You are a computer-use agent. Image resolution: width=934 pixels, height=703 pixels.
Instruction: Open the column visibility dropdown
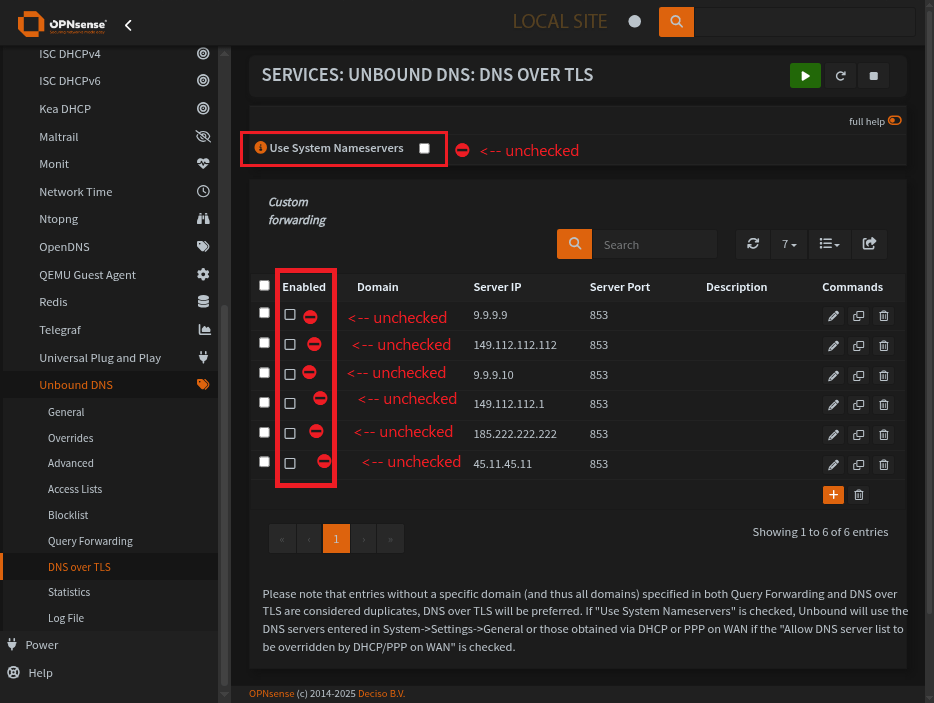coord(829,244)
